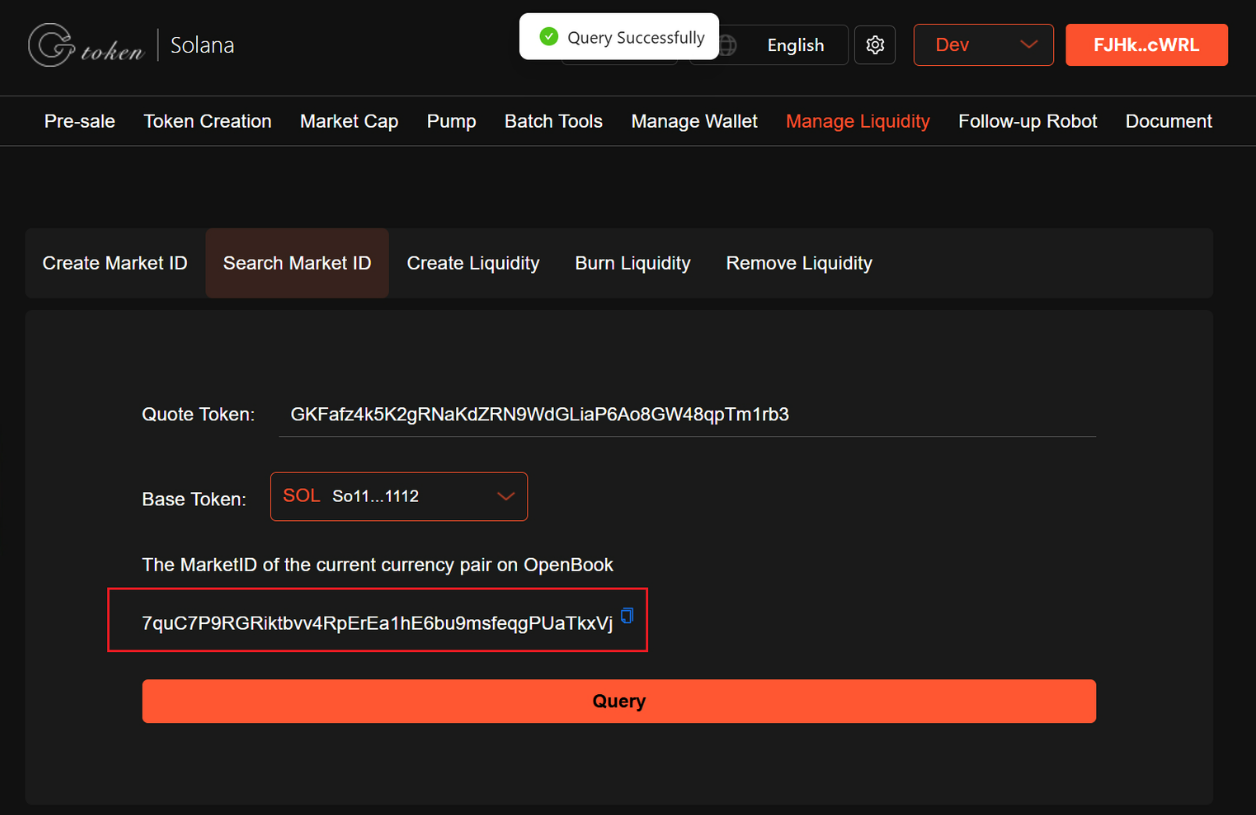
Task: Select Manage Liquidity in navigation
Action: pos(858,121)
